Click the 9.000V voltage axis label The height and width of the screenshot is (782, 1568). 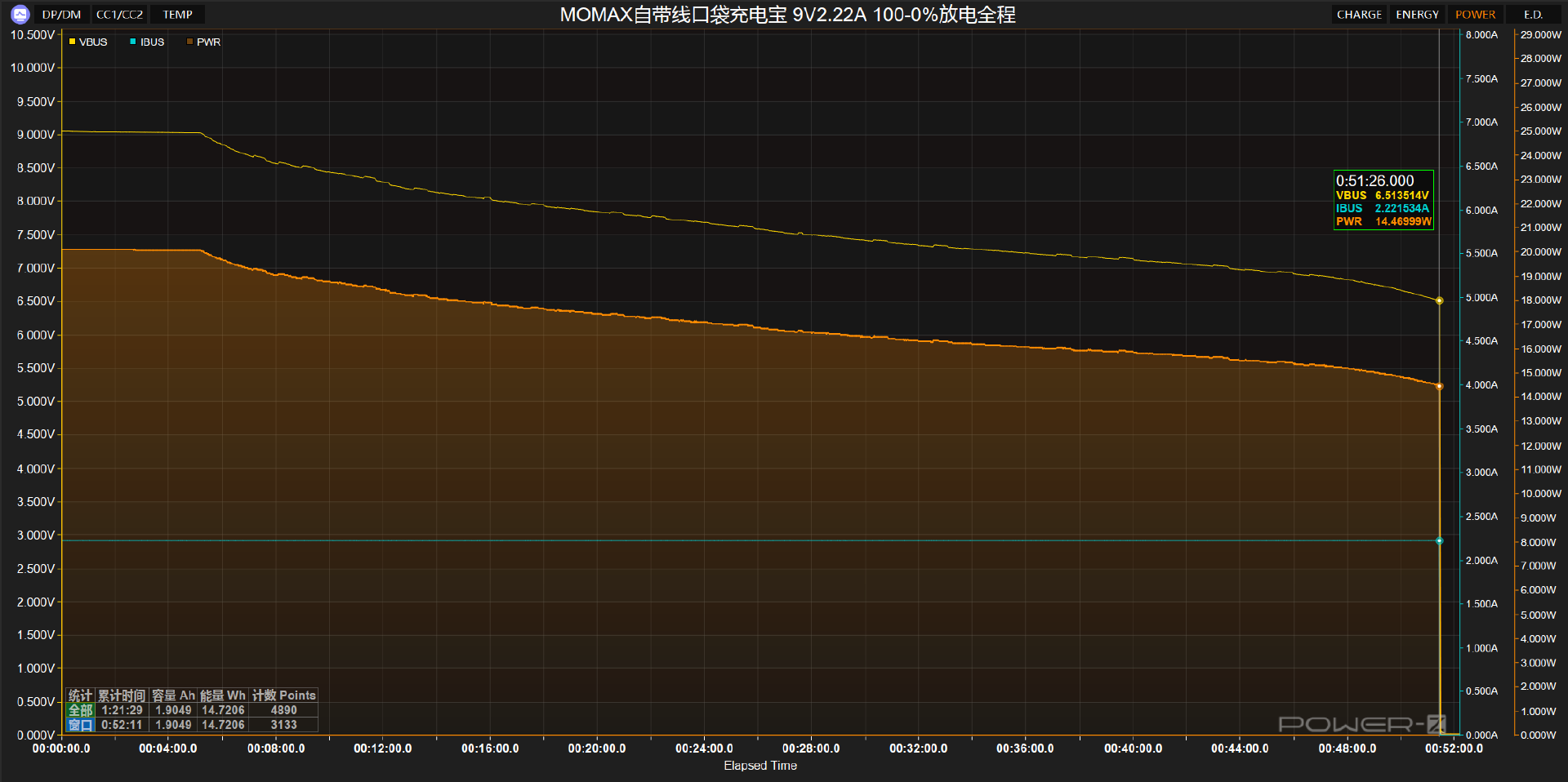(x=36, y=135)
